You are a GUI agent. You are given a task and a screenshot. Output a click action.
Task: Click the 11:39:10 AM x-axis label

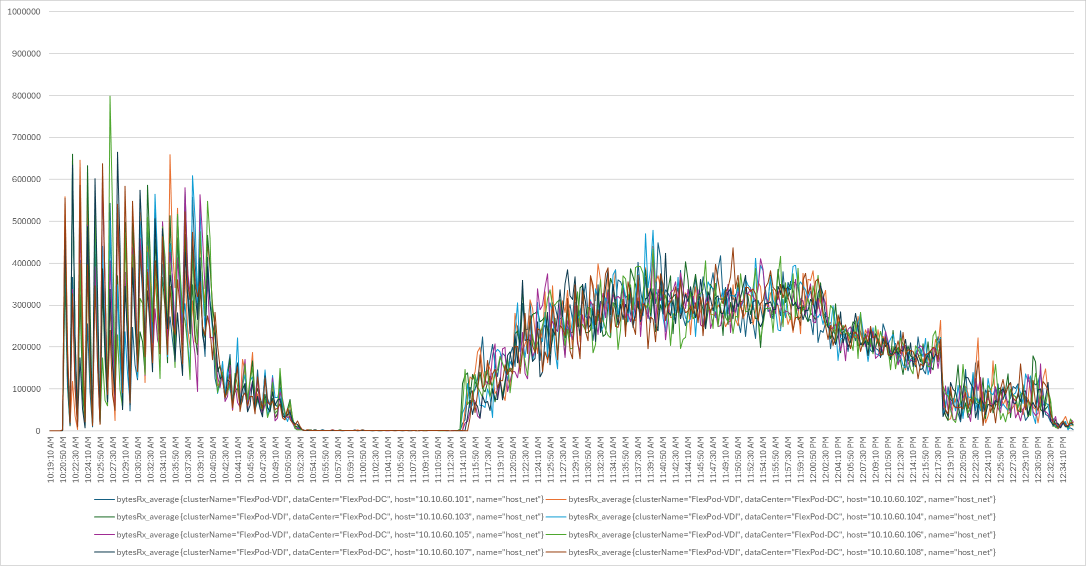[x=650, y=461]
